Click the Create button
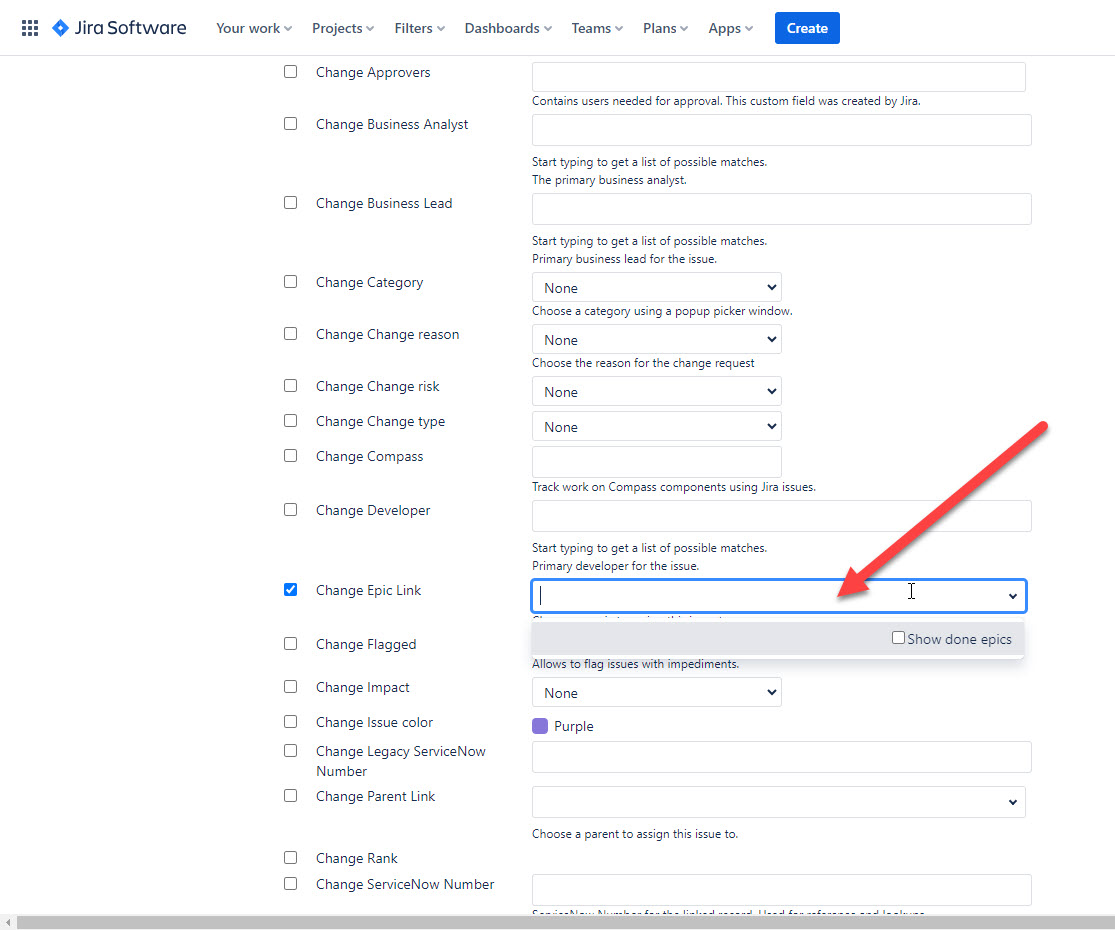This screenshot has height=930, width=1115. pos(807,28)
